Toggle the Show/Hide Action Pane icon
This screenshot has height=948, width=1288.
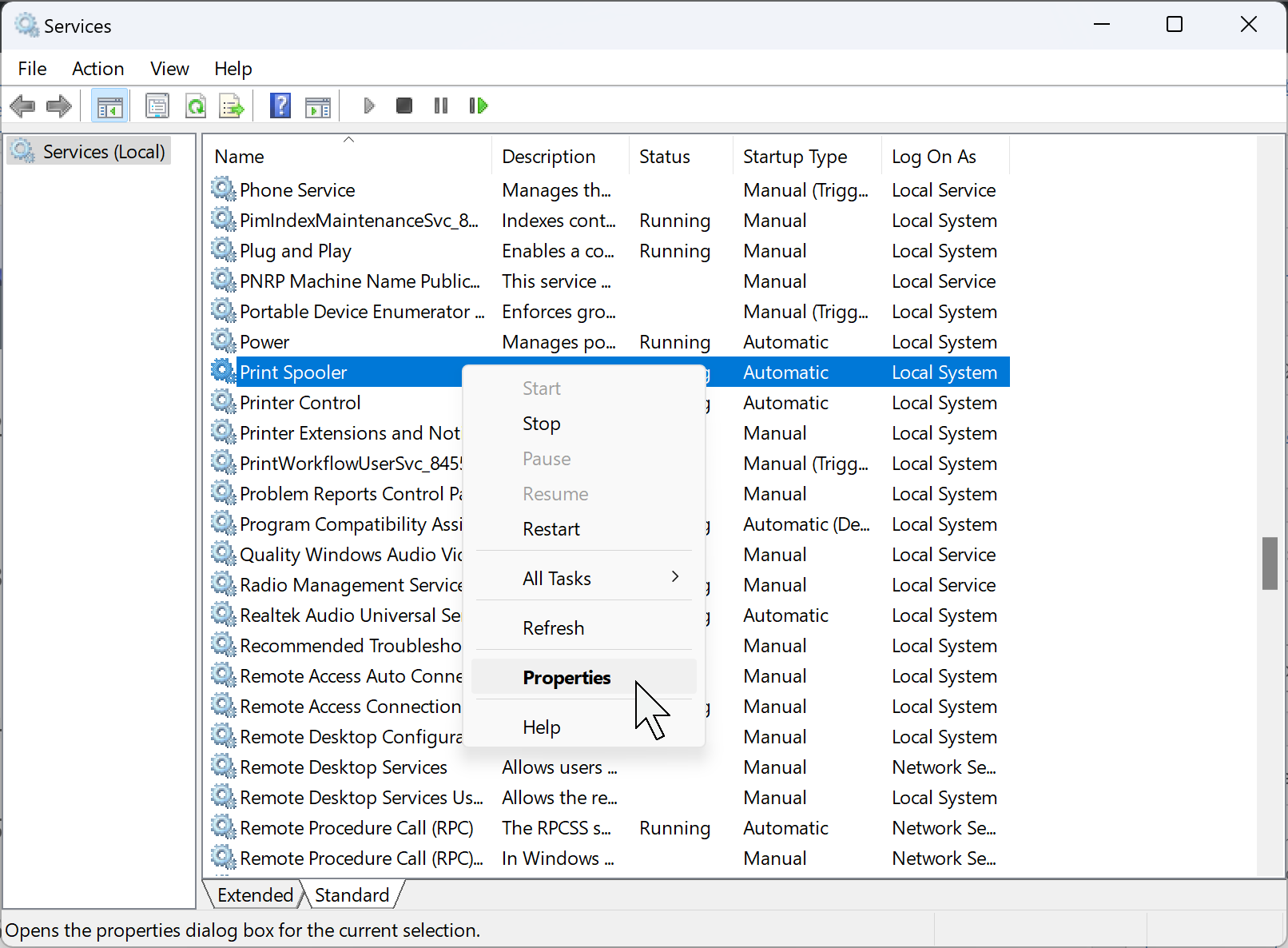318,106
